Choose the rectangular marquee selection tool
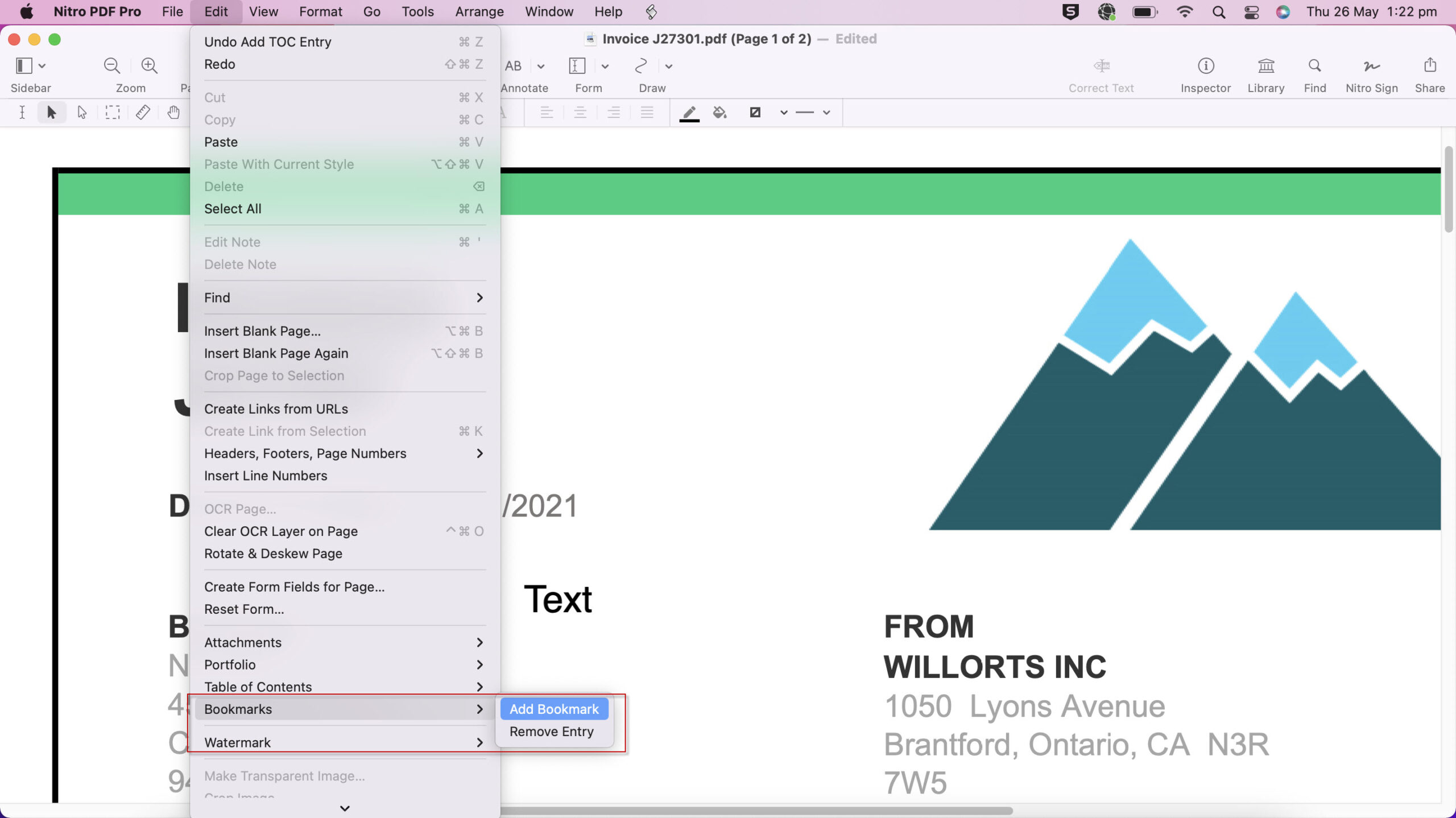The image size is (1456, 818). click(113, 113)
